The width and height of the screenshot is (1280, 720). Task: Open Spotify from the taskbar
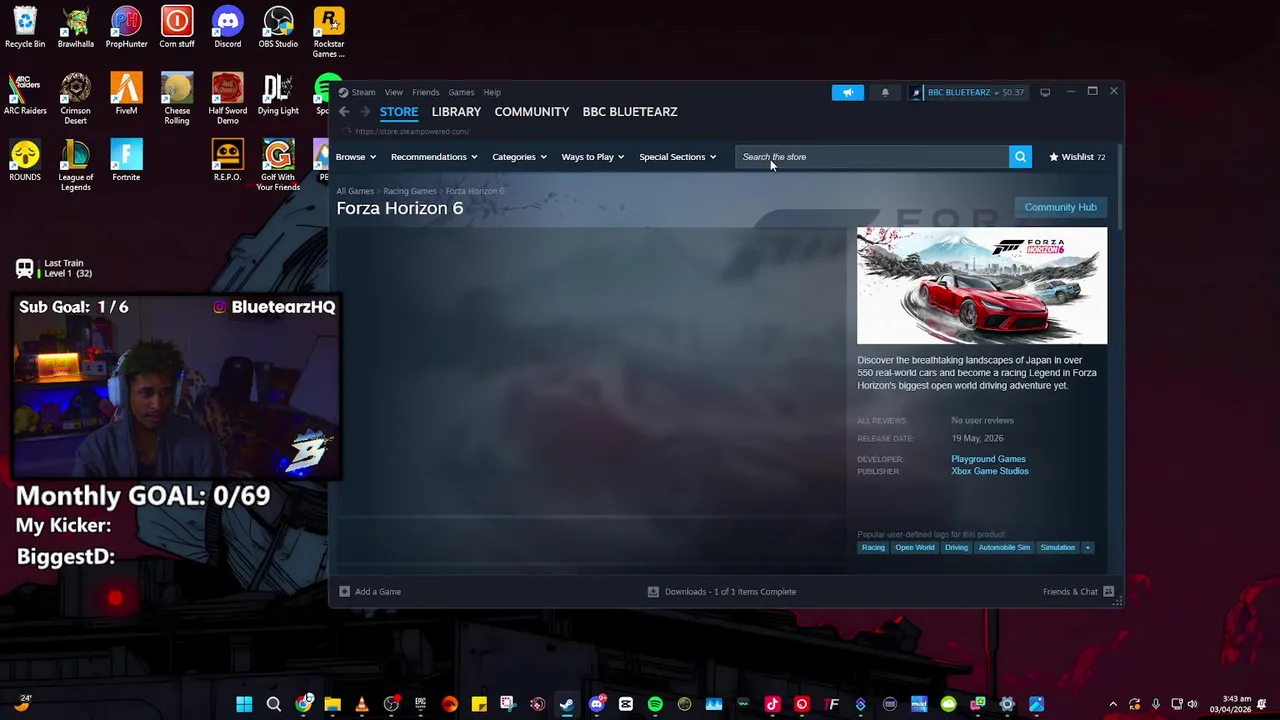[x=655, y=704]
